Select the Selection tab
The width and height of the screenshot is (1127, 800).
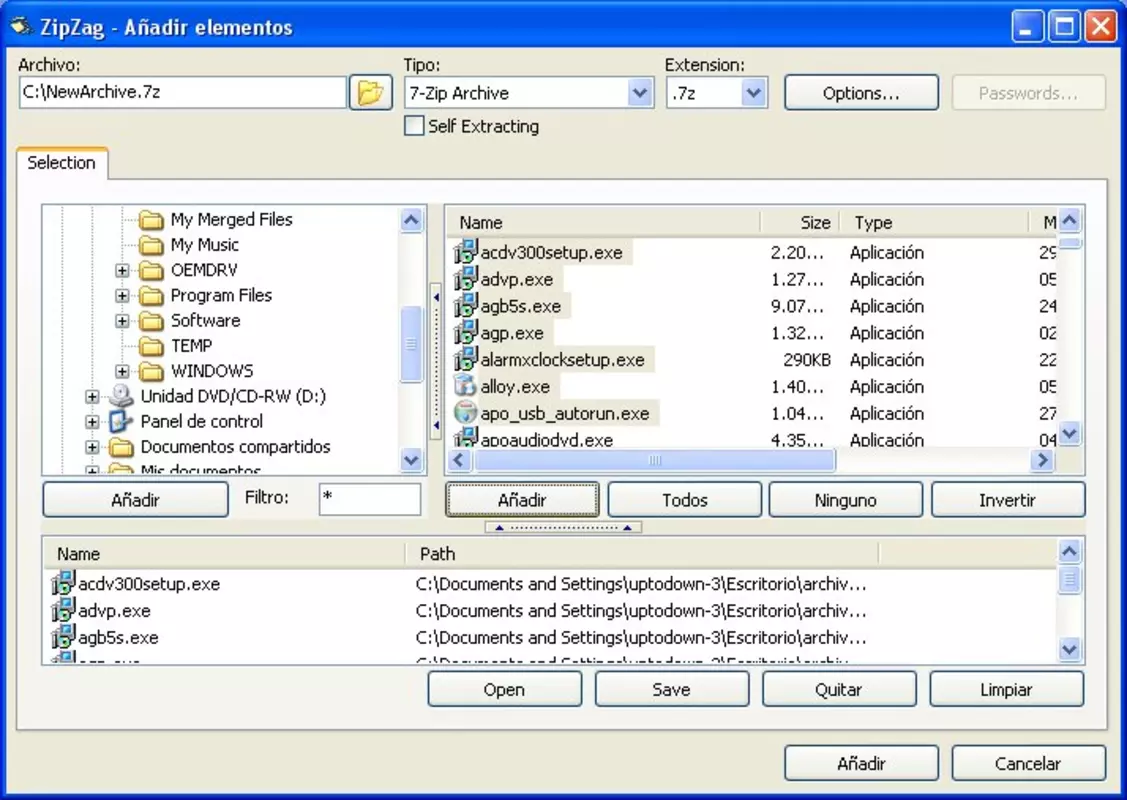click(x=62, y=163)
